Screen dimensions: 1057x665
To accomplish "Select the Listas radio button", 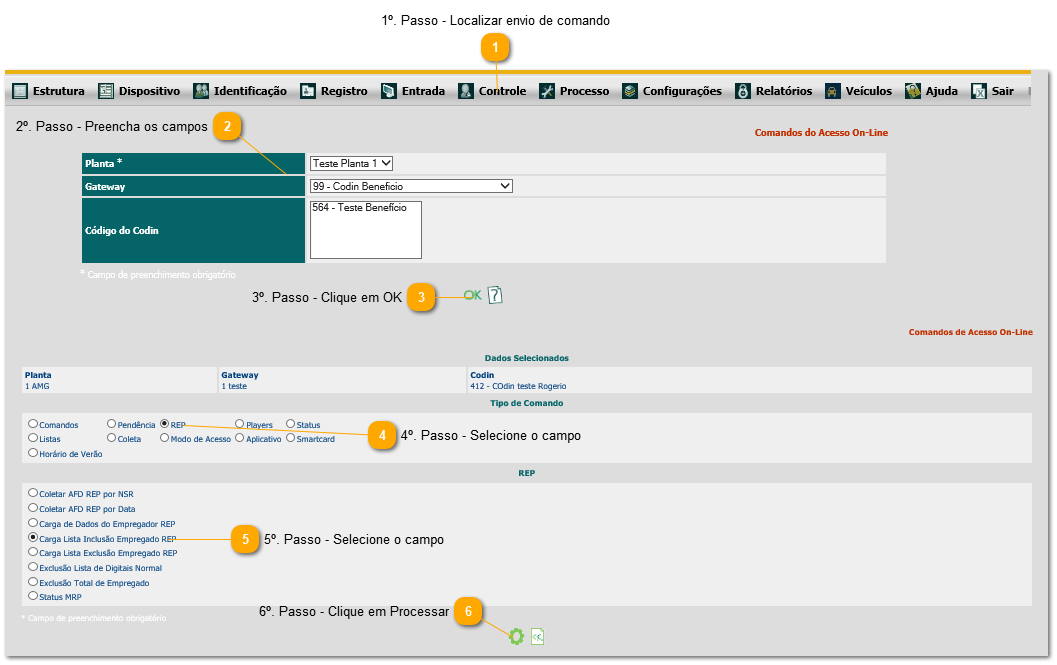I will [33, 438].
